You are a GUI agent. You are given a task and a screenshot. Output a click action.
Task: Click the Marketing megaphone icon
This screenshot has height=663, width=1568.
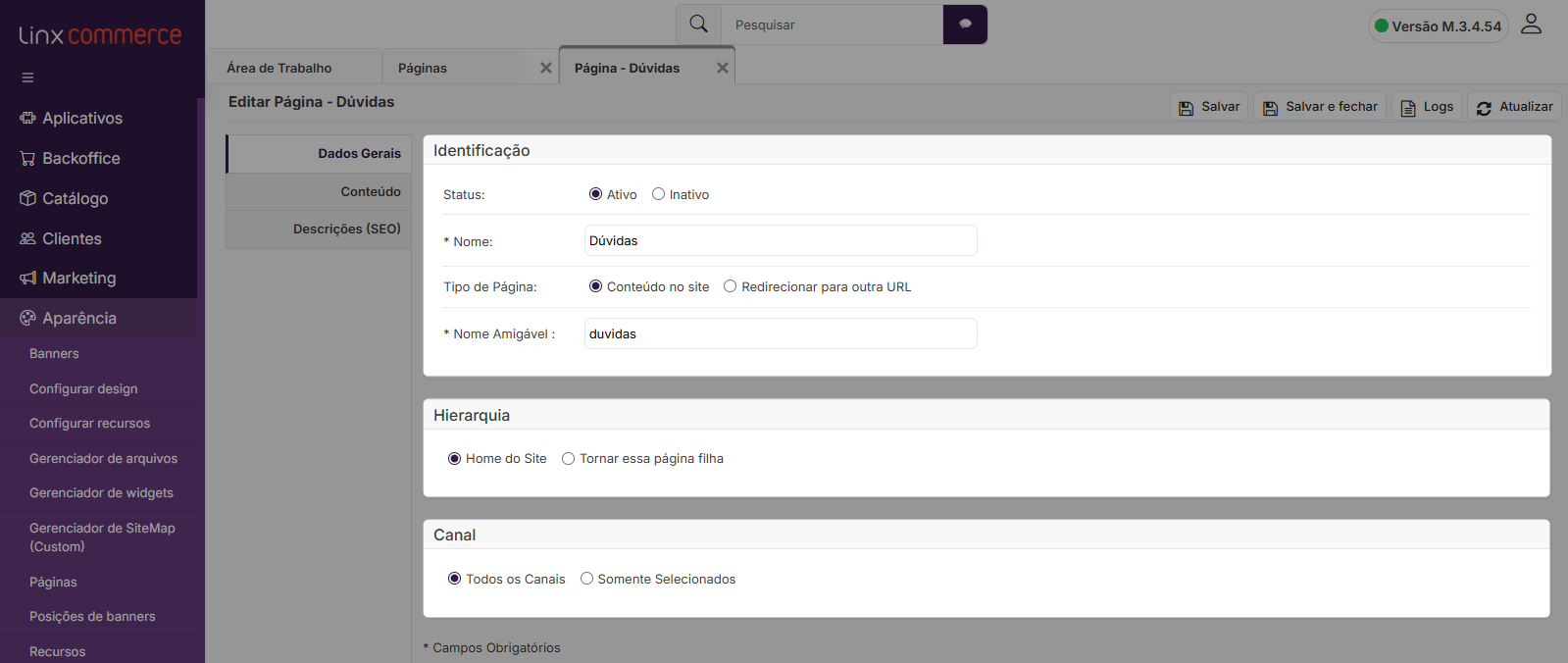(27, 279)
